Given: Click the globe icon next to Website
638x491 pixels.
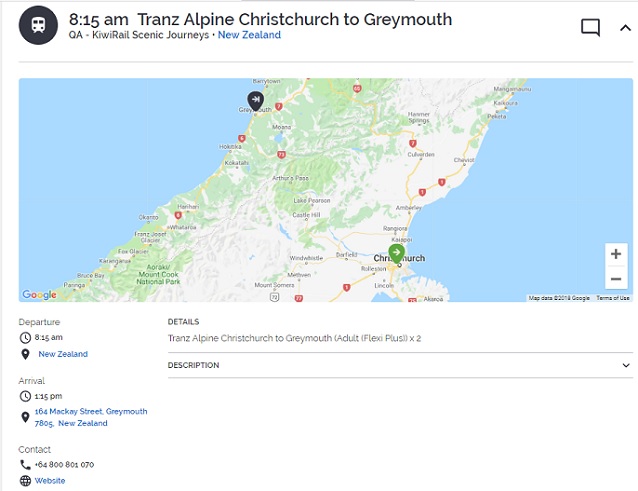Looking at the screenshot, I should [x=25, y=481].
